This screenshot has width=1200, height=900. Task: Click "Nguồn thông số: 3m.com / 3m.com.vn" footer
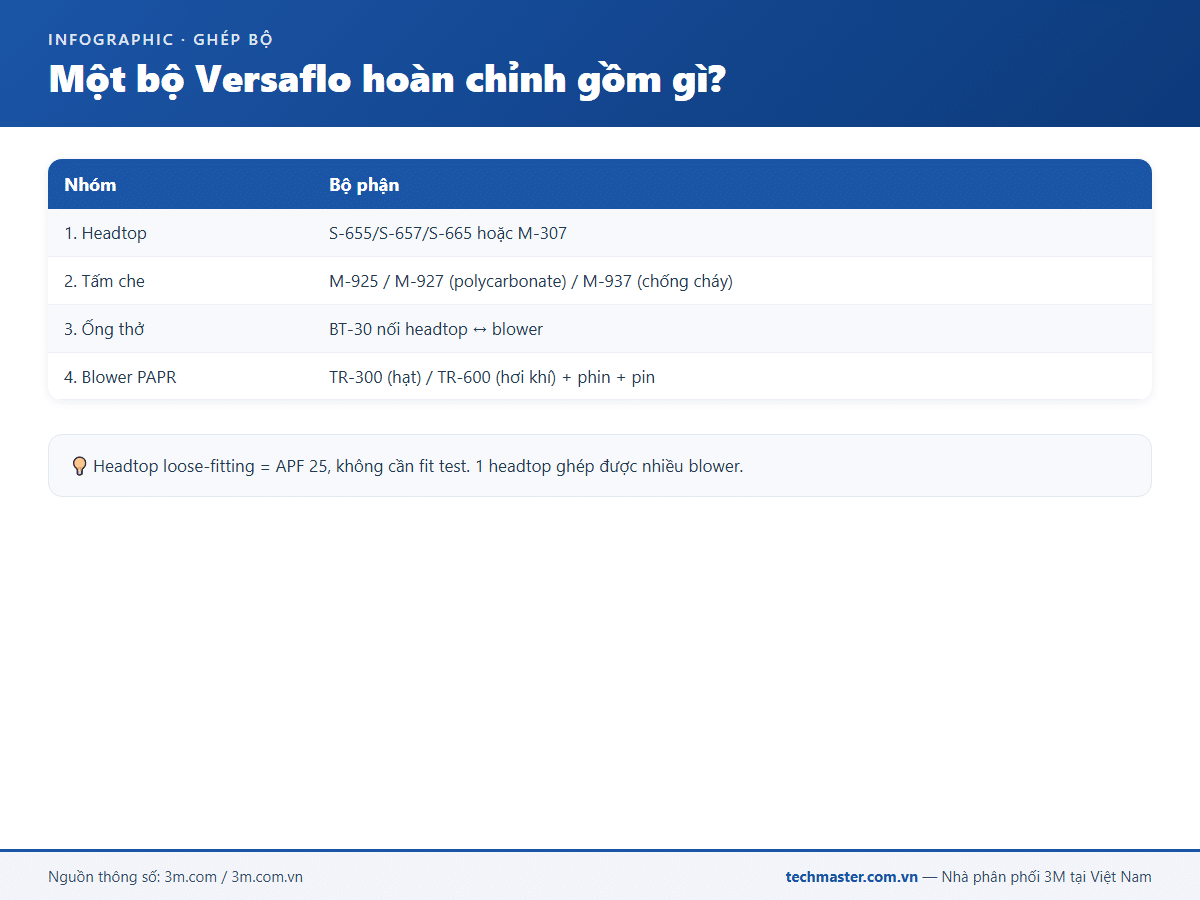pyautogui.click(x=175, y=877)
